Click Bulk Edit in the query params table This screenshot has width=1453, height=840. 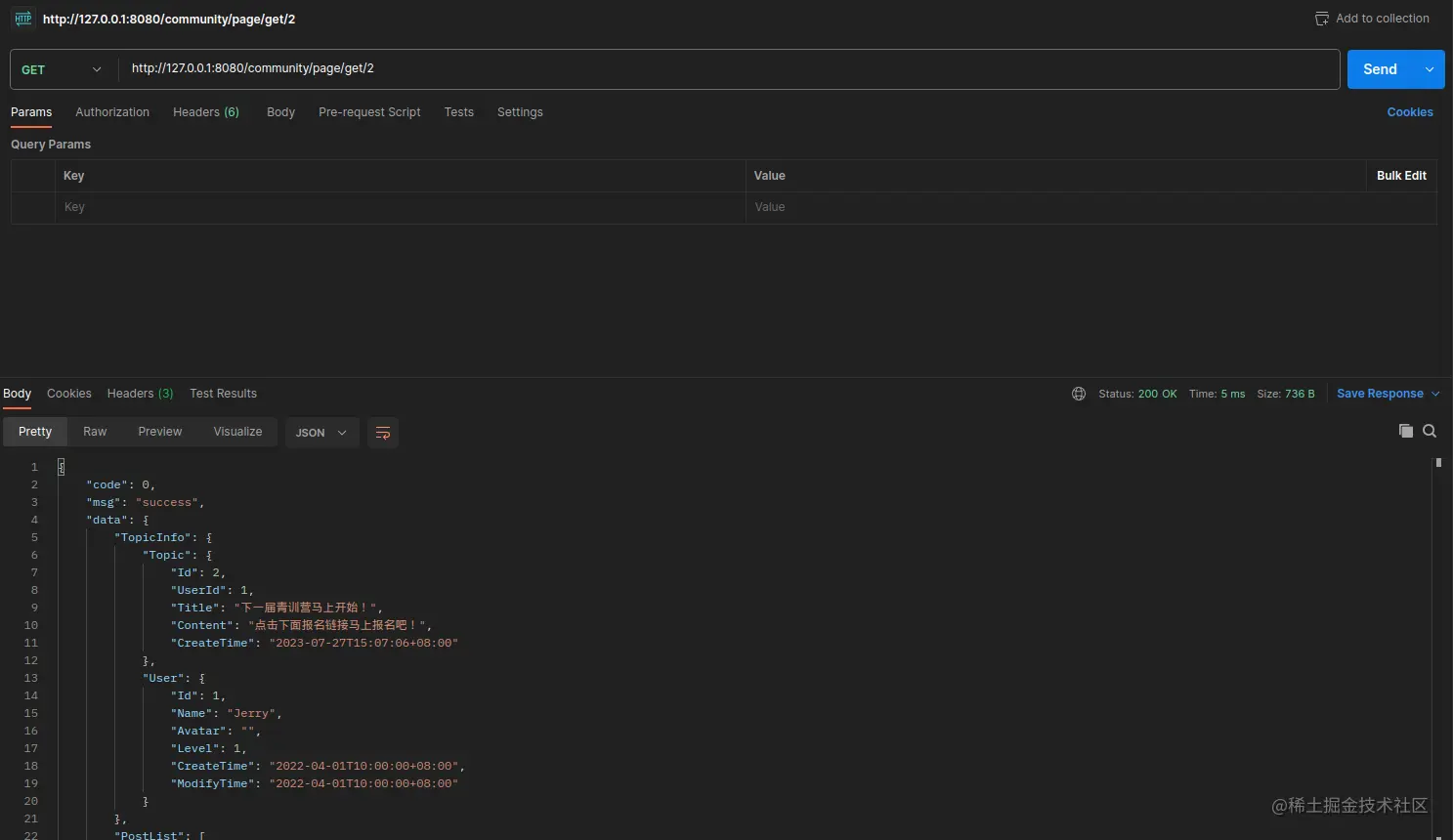click(1401, 176)
